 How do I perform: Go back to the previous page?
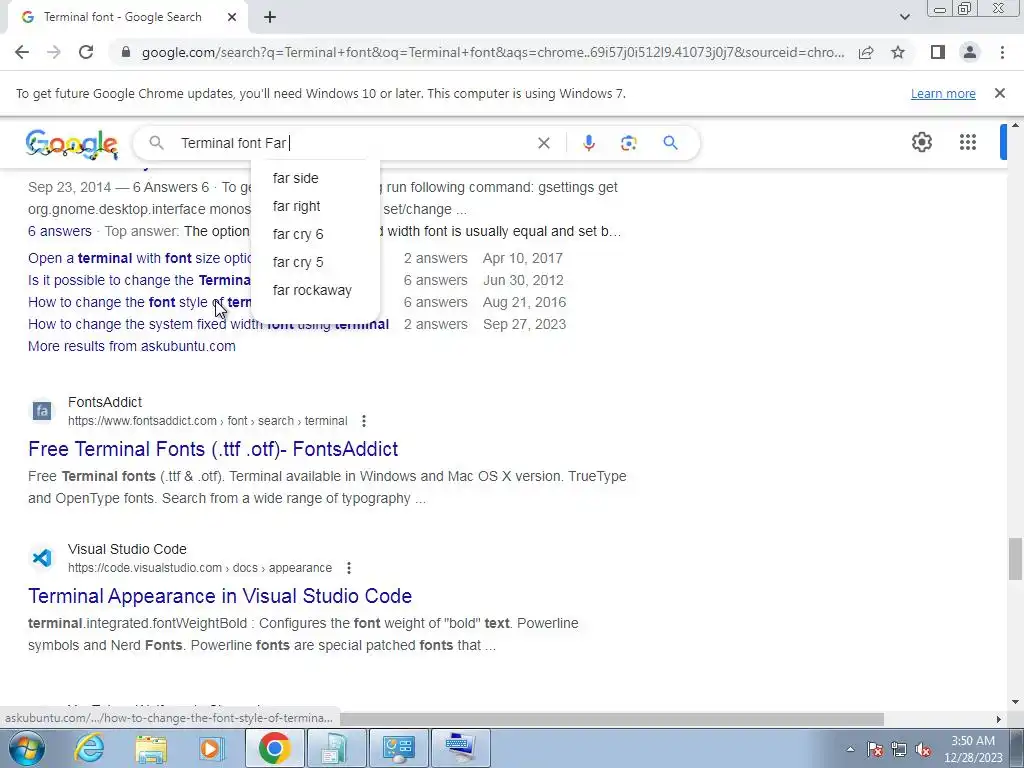tap(22, 52)
